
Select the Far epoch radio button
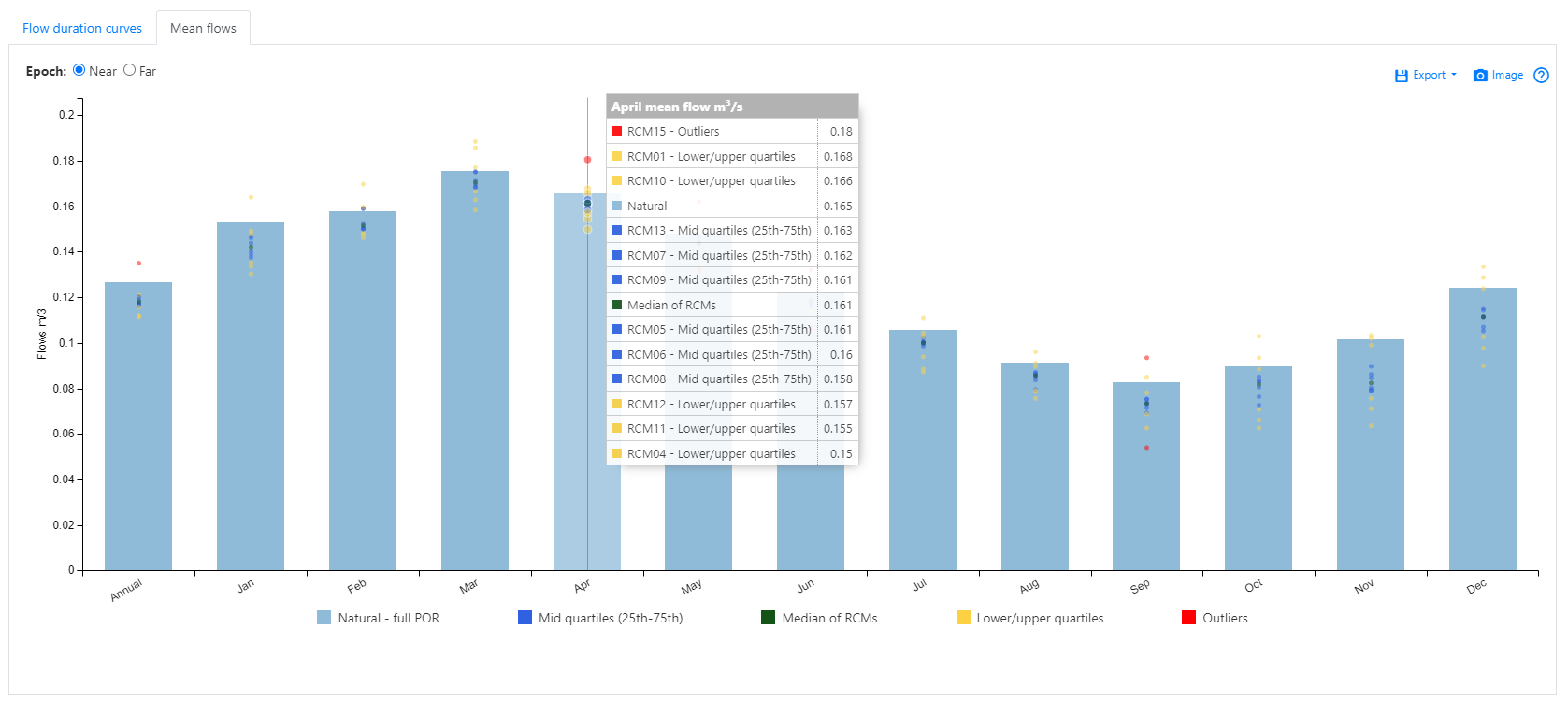tap(130, 70)
